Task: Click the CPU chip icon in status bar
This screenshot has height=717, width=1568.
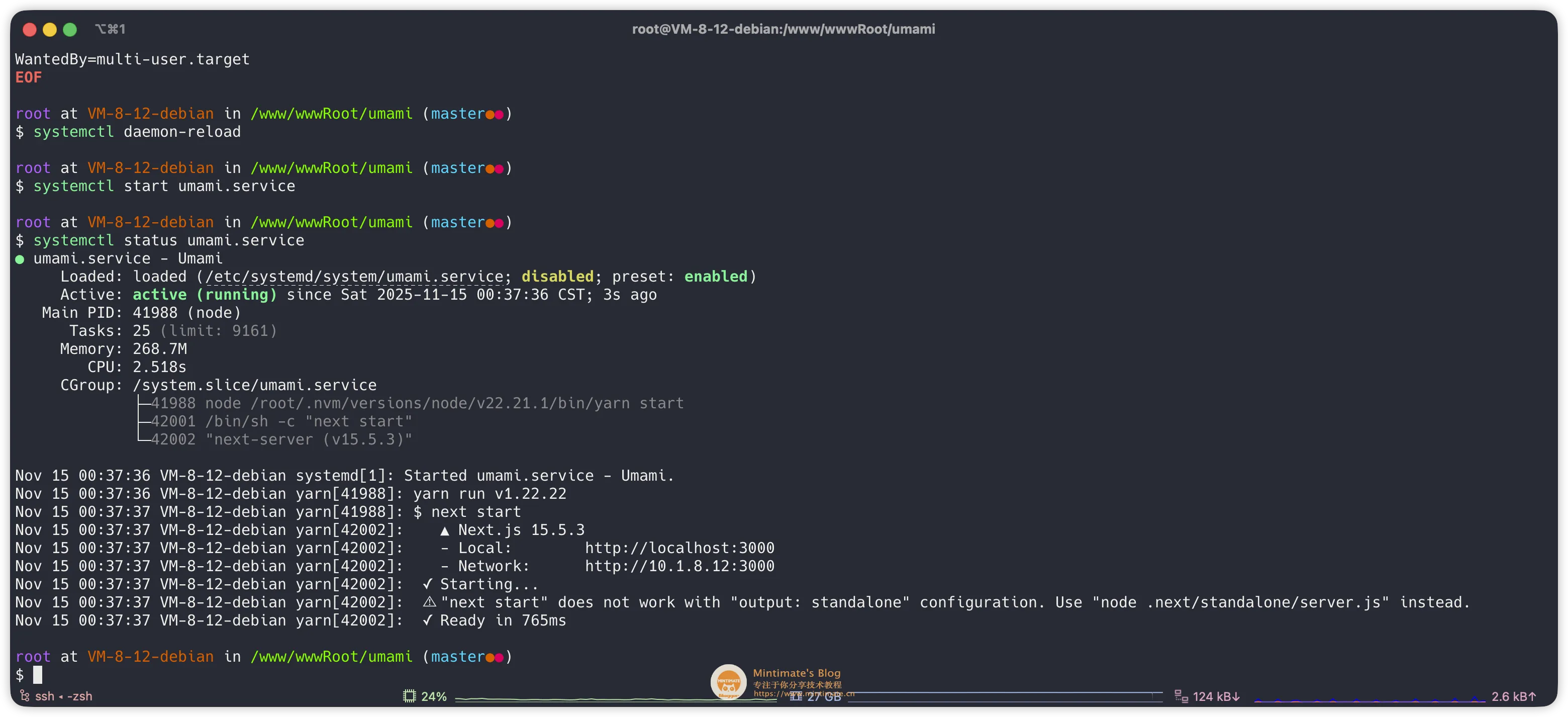Action: (409, 696)
